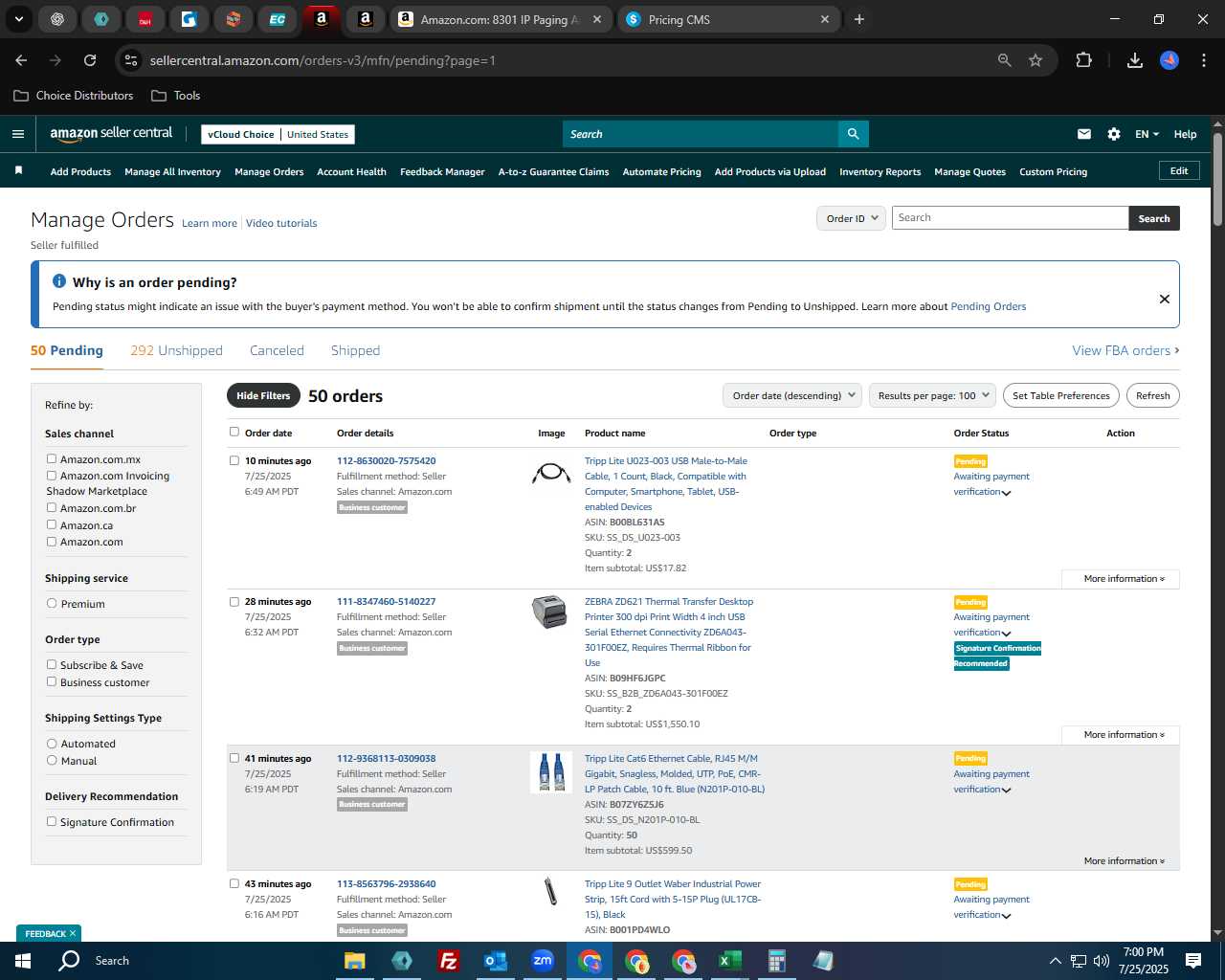Open the View FBA orders link

(x=1125, y=350)
